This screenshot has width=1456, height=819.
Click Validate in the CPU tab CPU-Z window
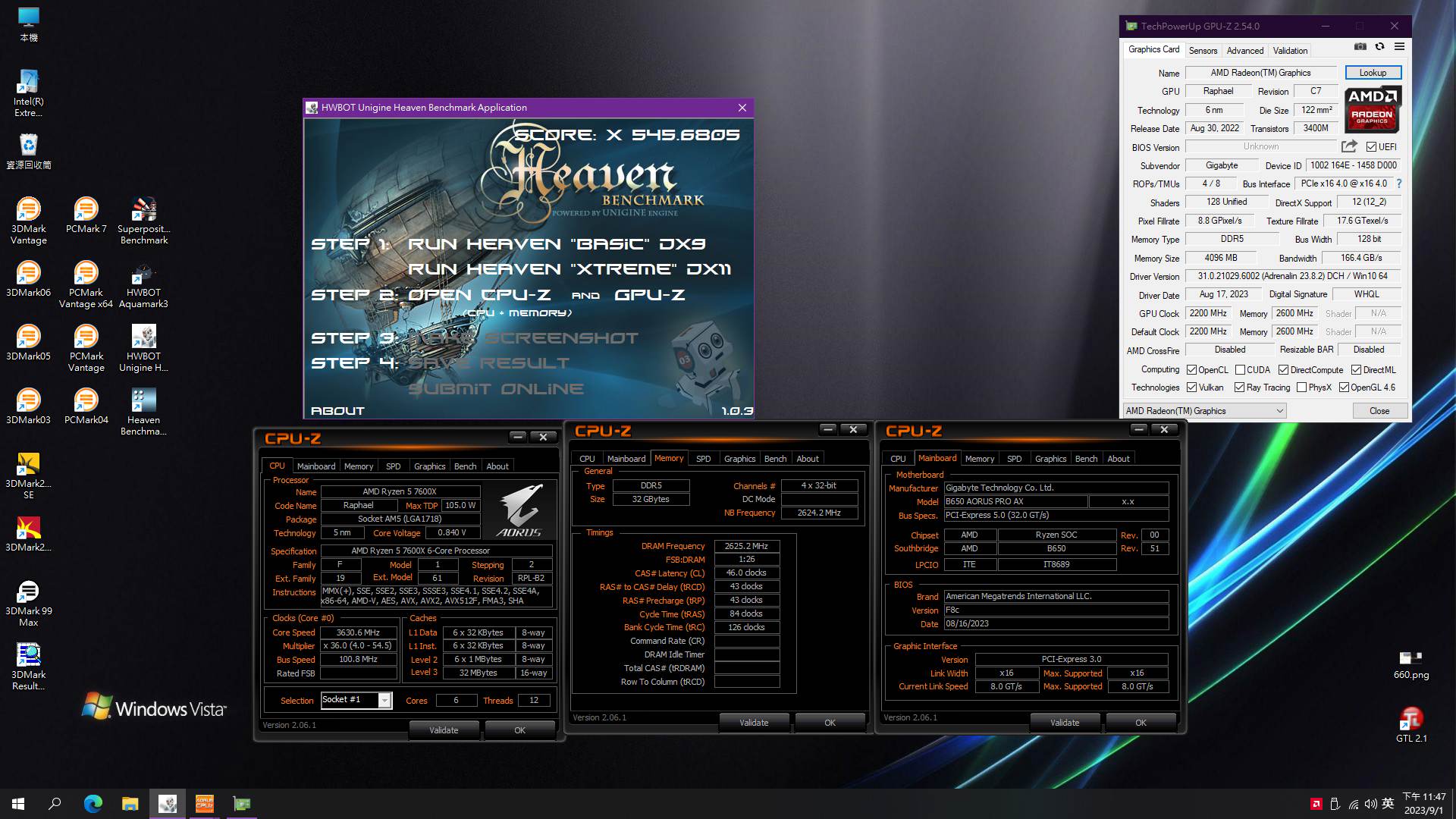click(444, 730)
